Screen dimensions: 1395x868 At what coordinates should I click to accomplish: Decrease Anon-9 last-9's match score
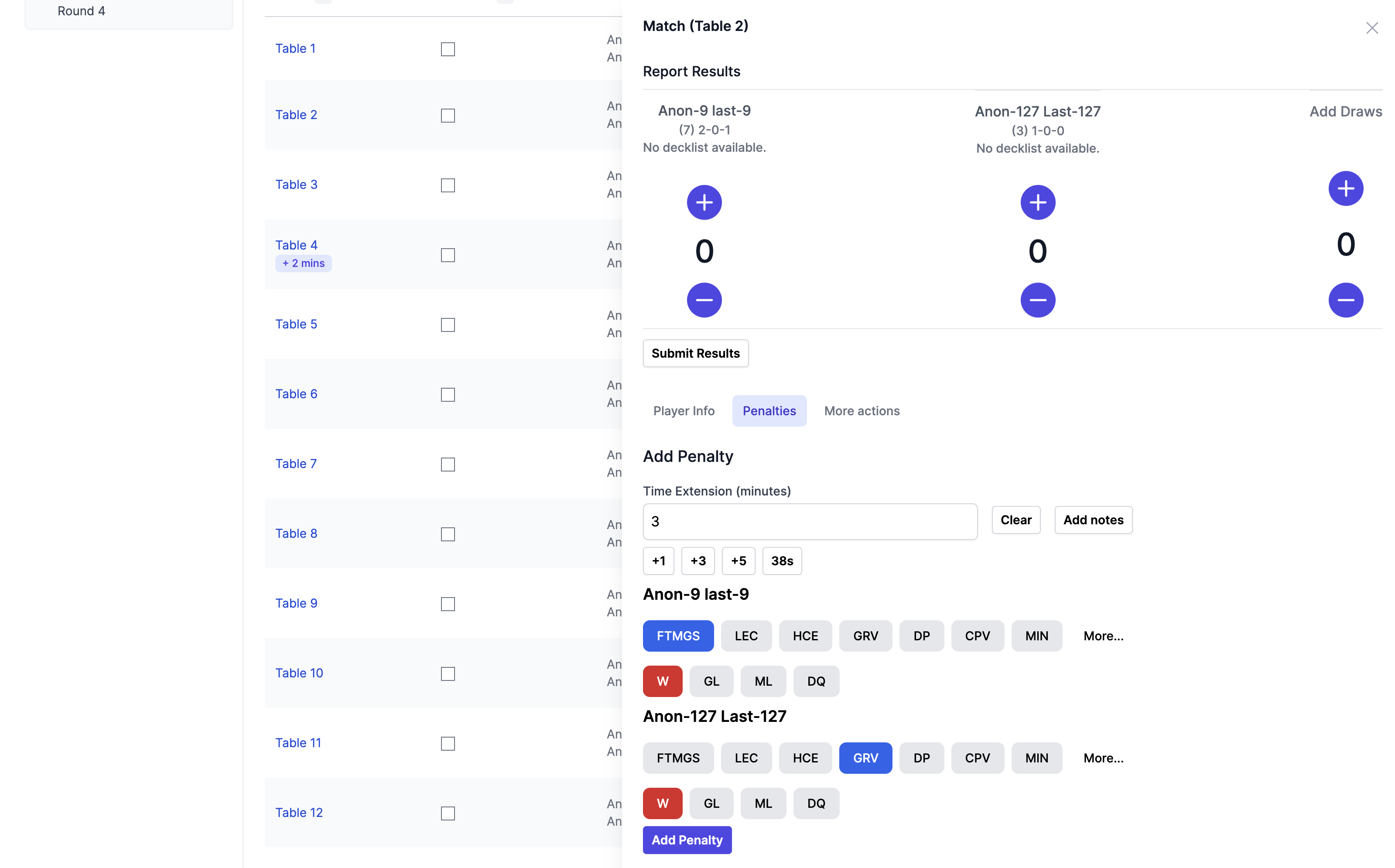[704, 300]
